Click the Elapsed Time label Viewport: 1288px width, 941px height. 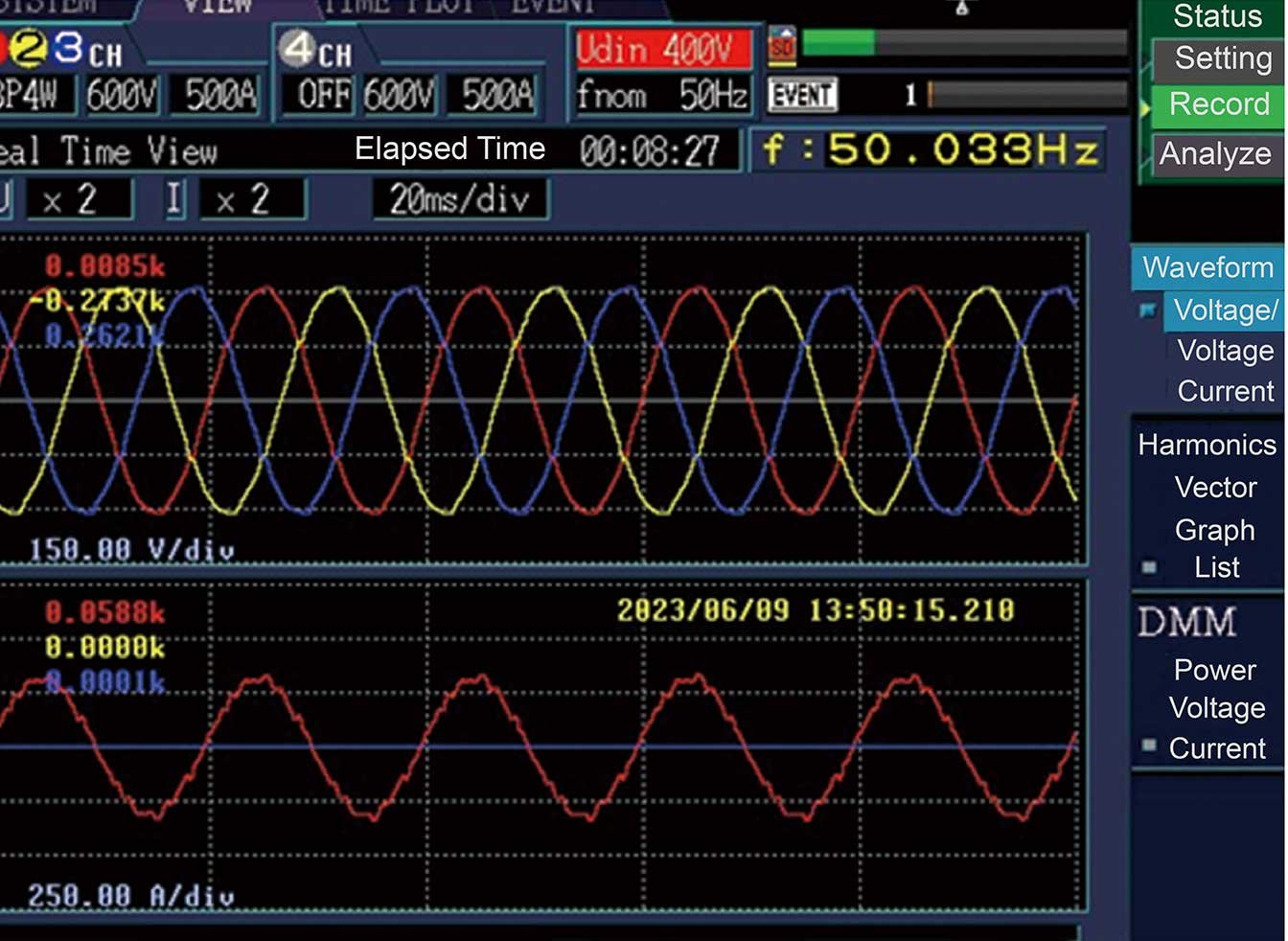pos(449,149)
